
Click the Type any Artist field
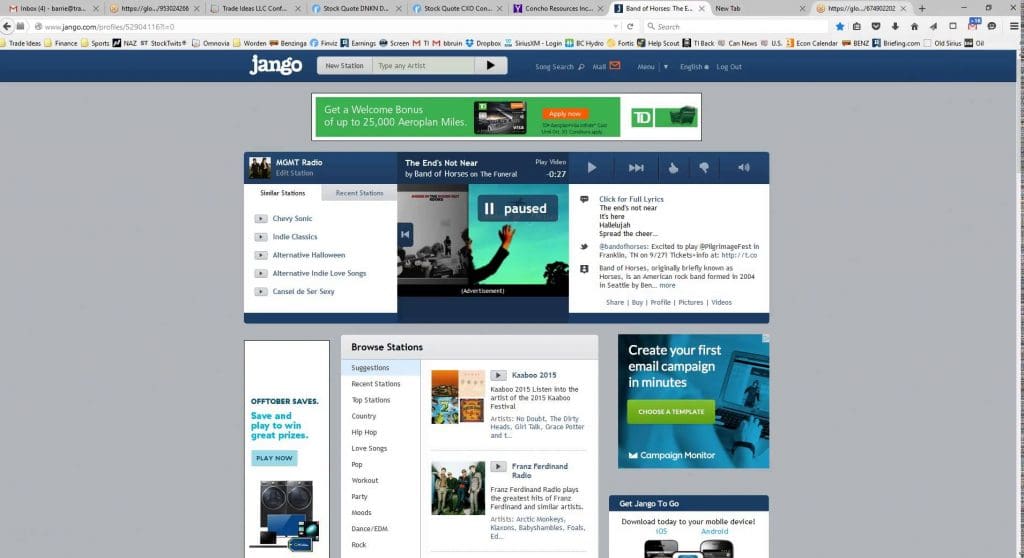click(x=423, y=65)
